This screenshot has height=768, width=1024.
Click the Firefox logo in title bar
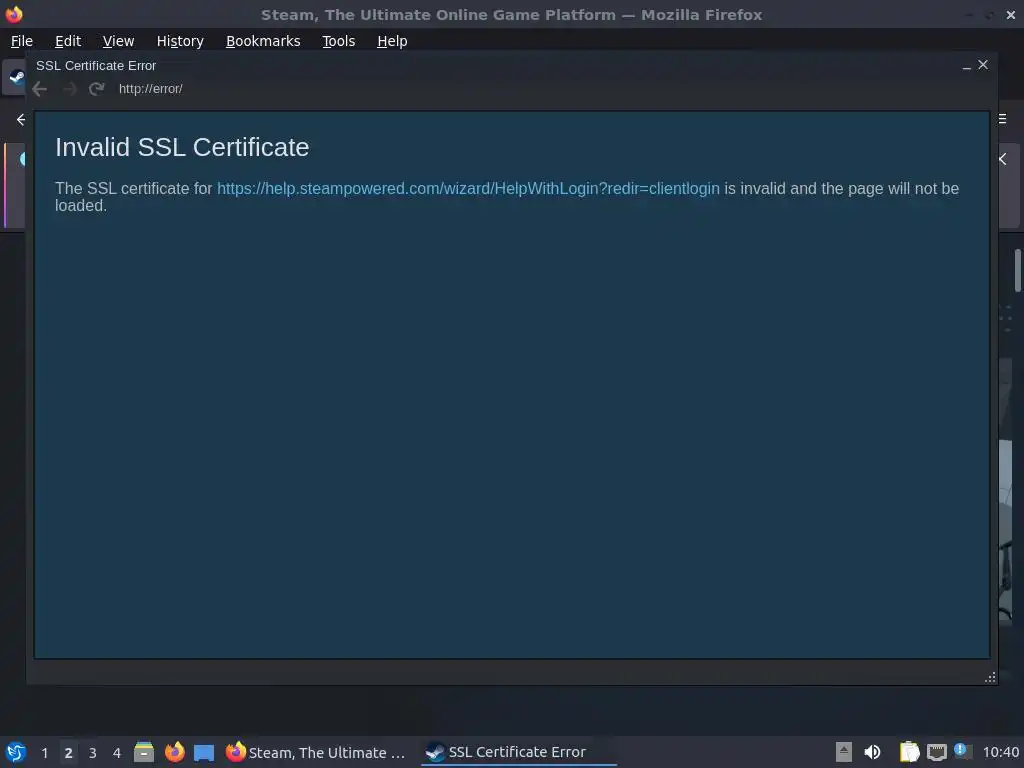(14, 14)
